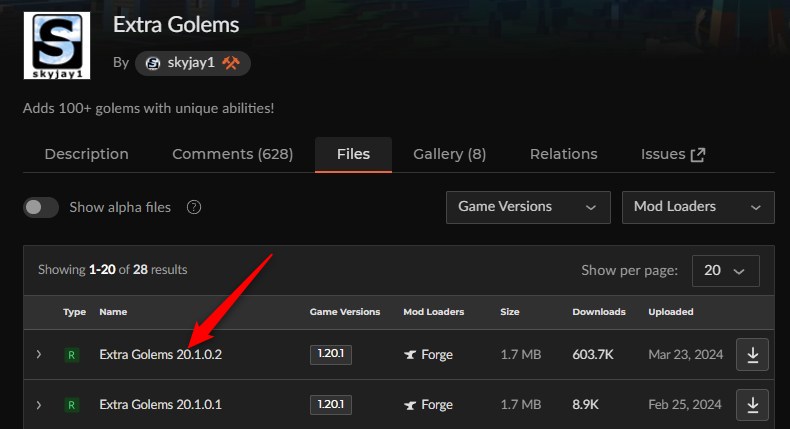Click the Size column header
The height and width of the screenshot is (429, 790).
click(x=509, y=312)
